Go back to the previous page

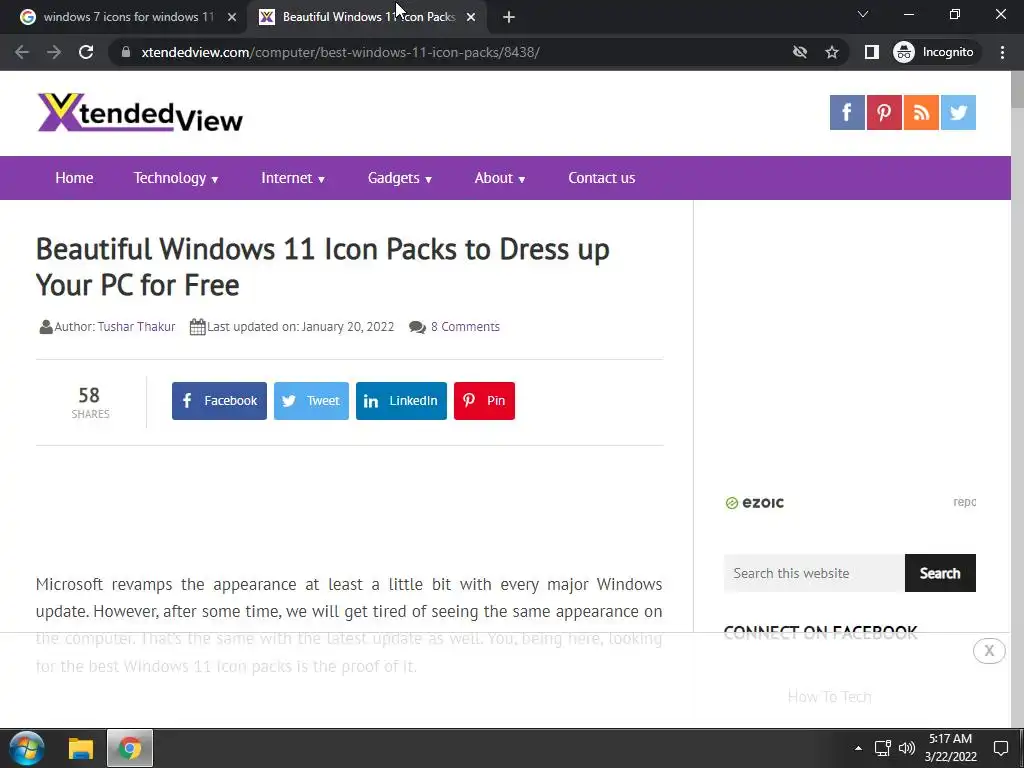[x=22, y=52]
